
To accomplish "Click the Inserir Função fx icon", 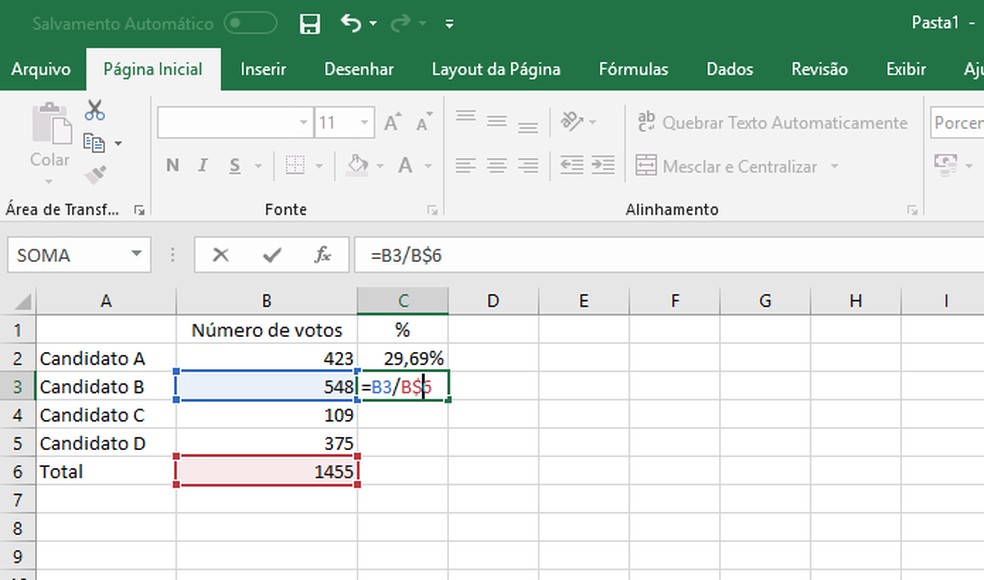I will click(323, 255).
